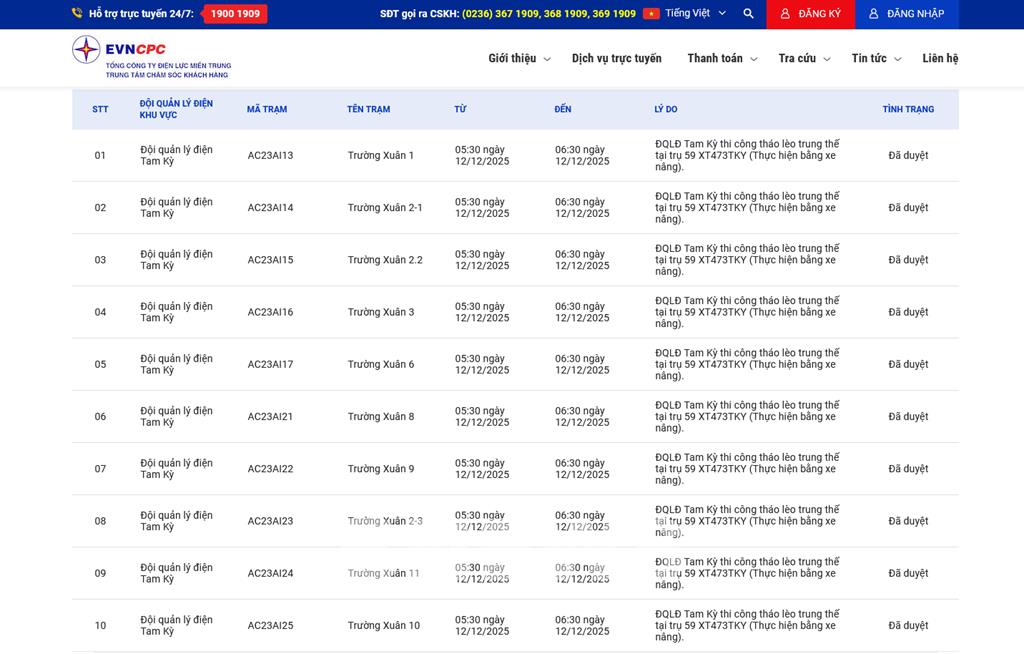Click the search magnifier icon
The width and height of the screenshot is (1024, 654).
click(748, 14)
